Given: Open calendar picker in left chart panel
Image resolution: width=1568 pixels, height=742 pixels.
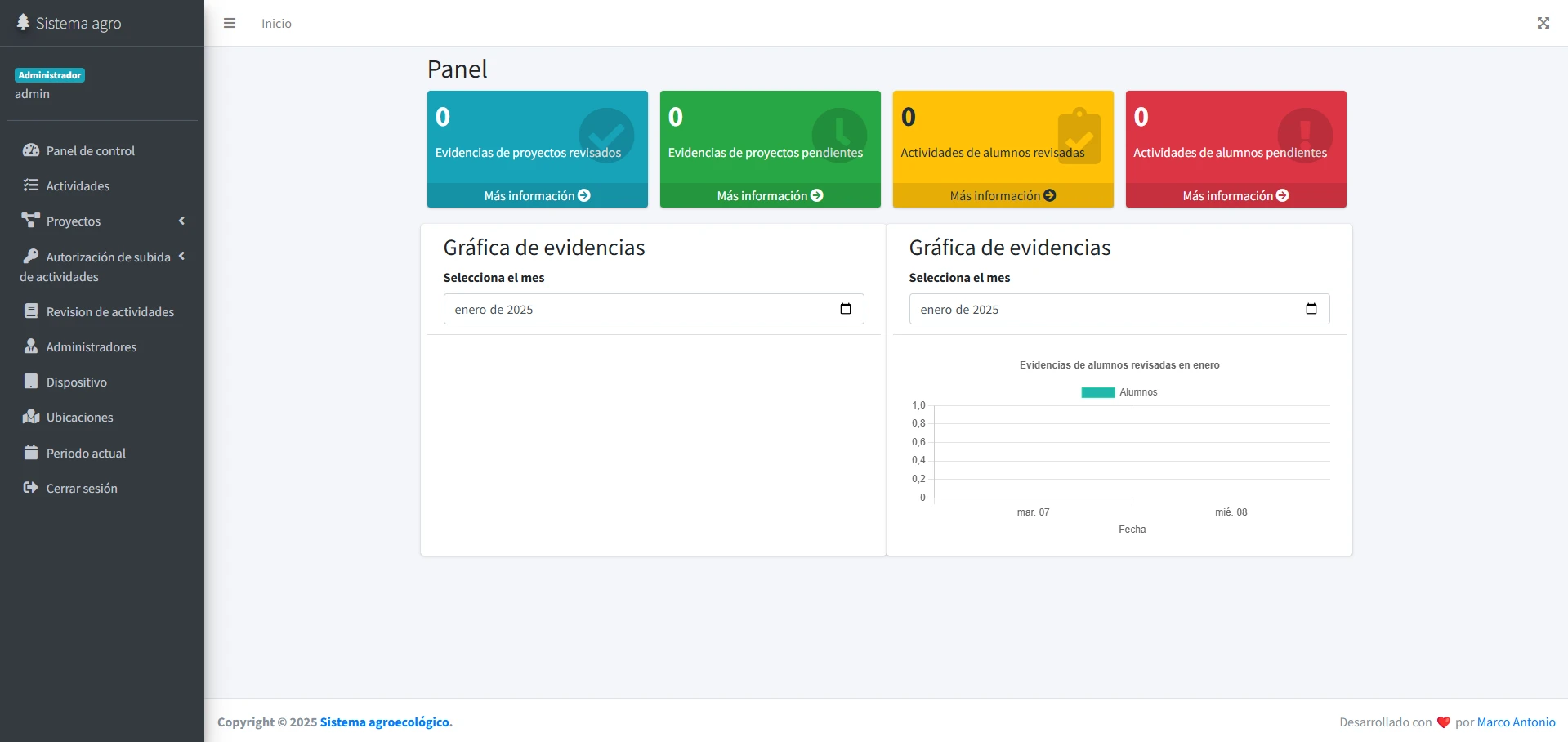Looking at the screenshot, I should click(x=846, y=309).
